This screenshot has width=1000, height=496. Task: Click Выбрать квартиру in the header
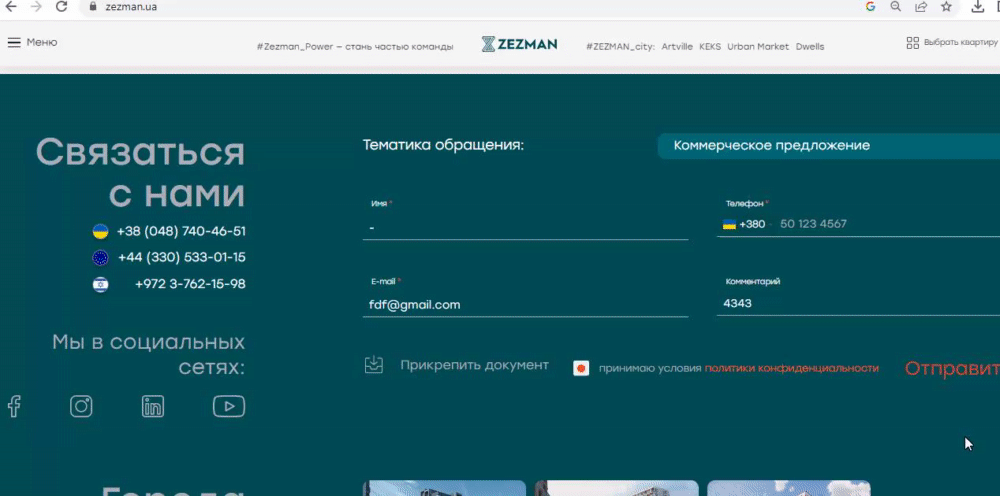(x=960, y=43)
